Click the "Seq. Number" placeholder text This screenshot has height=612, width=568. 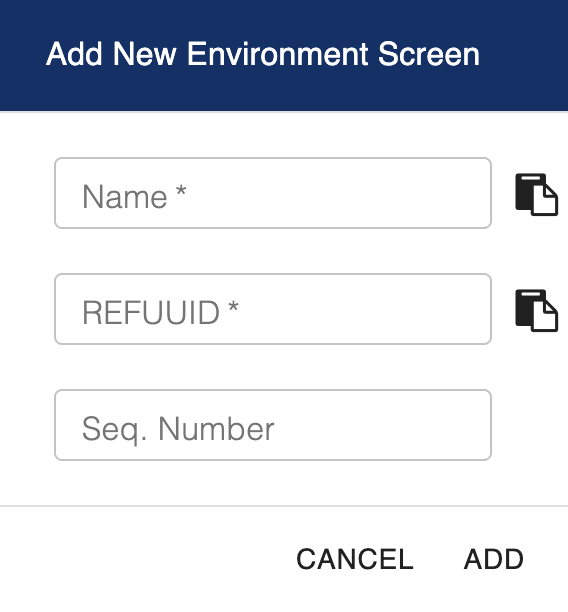(178, 429)
